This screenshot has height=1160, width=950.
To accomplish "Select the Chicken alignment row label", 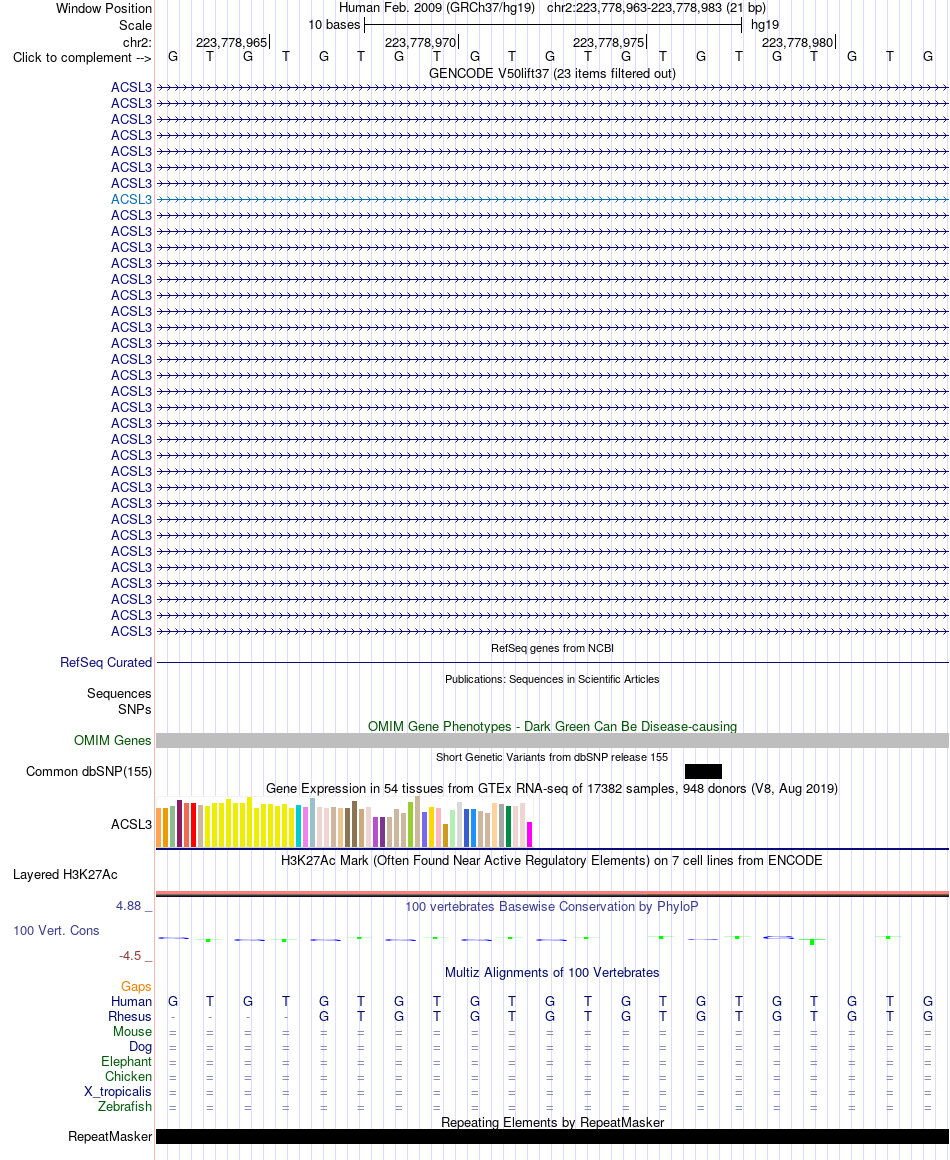I will click(128, 1076).
